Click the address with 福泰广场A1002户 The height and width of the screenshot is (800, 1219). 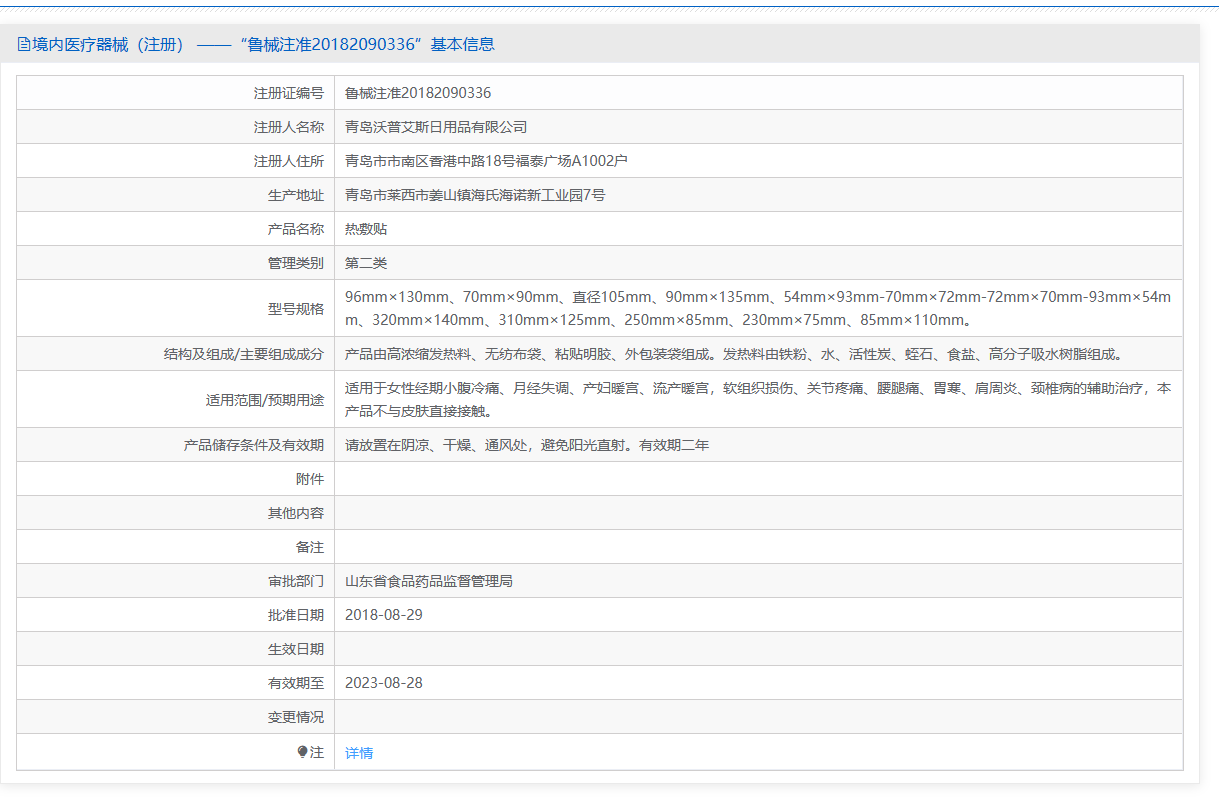(486, 161)
